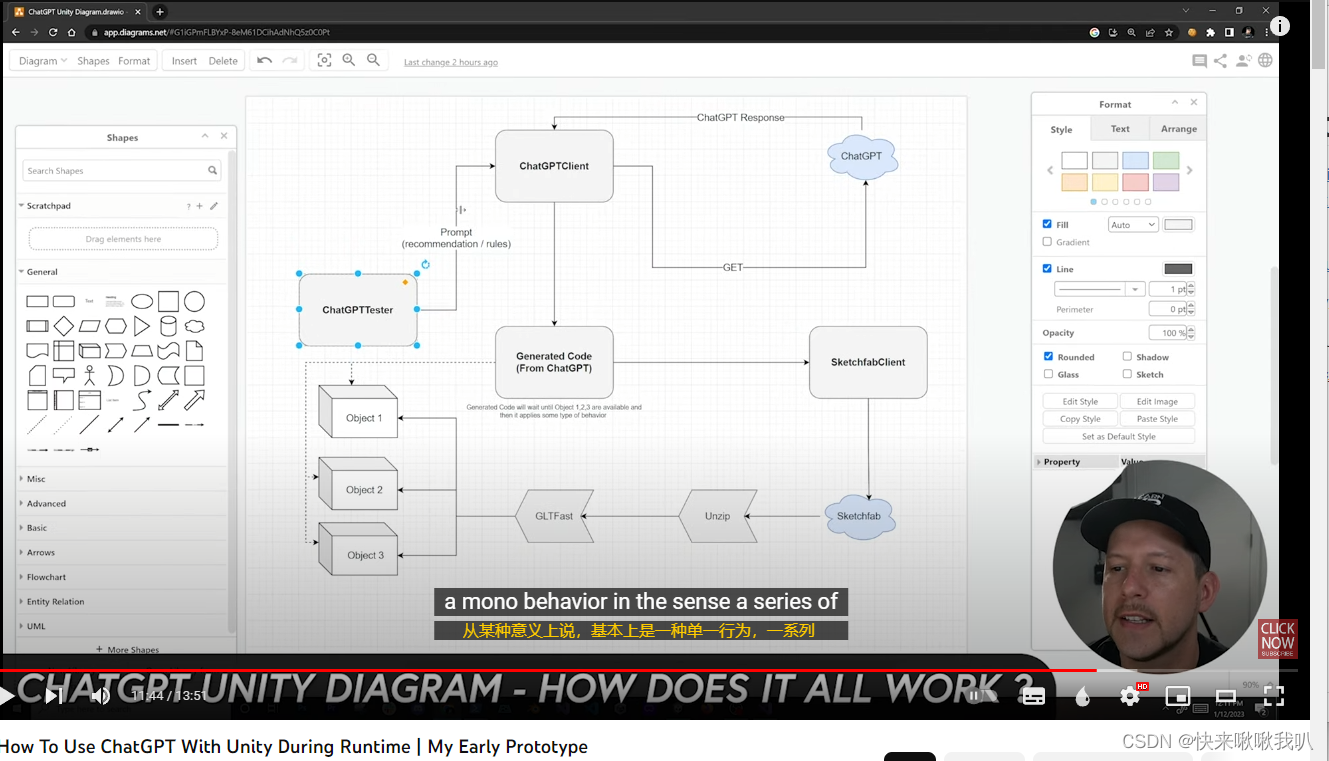Enable the Glass checkbox
The width and height of the screenshot is (1329, 761).
click(1048, 374)
